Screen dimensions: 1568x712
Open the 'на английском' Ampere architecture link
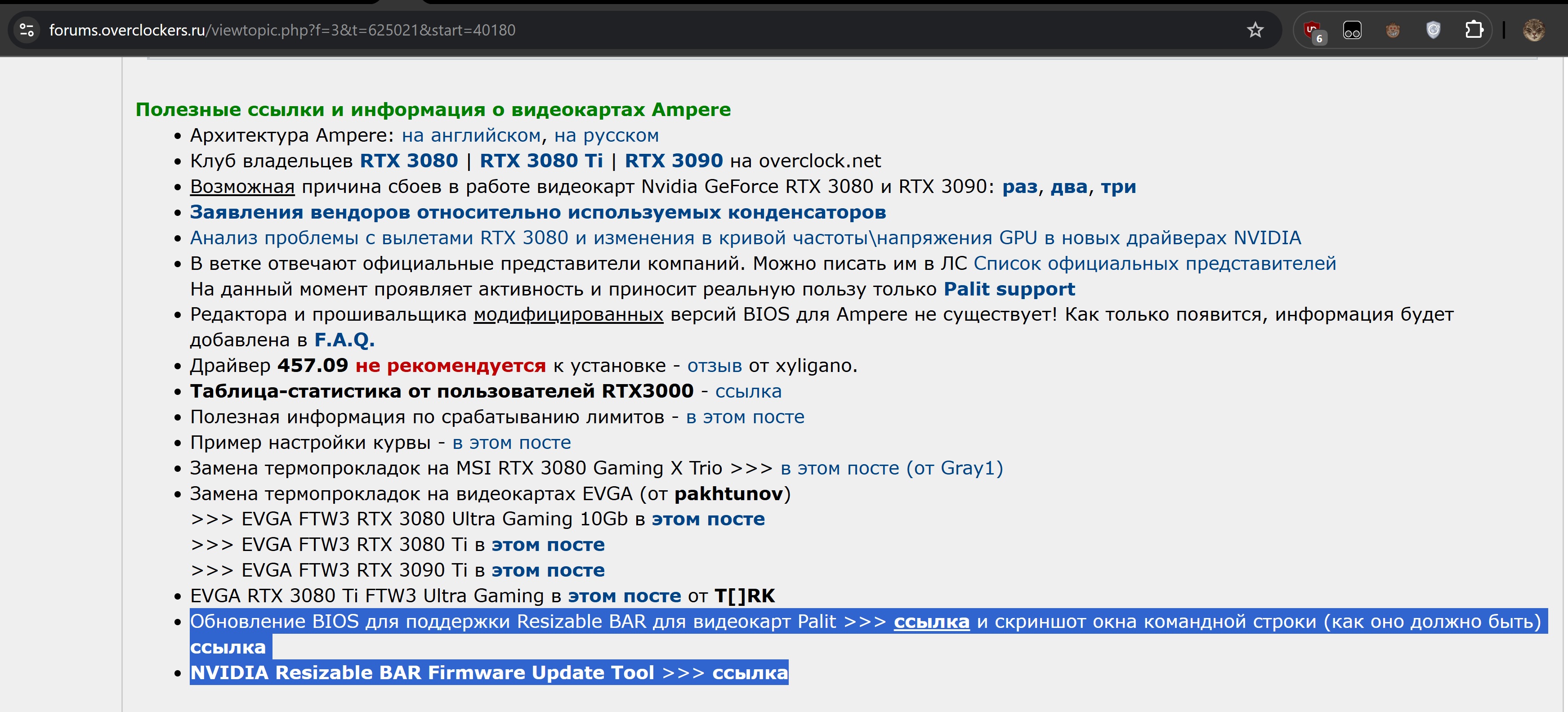[x=470, y=135]
